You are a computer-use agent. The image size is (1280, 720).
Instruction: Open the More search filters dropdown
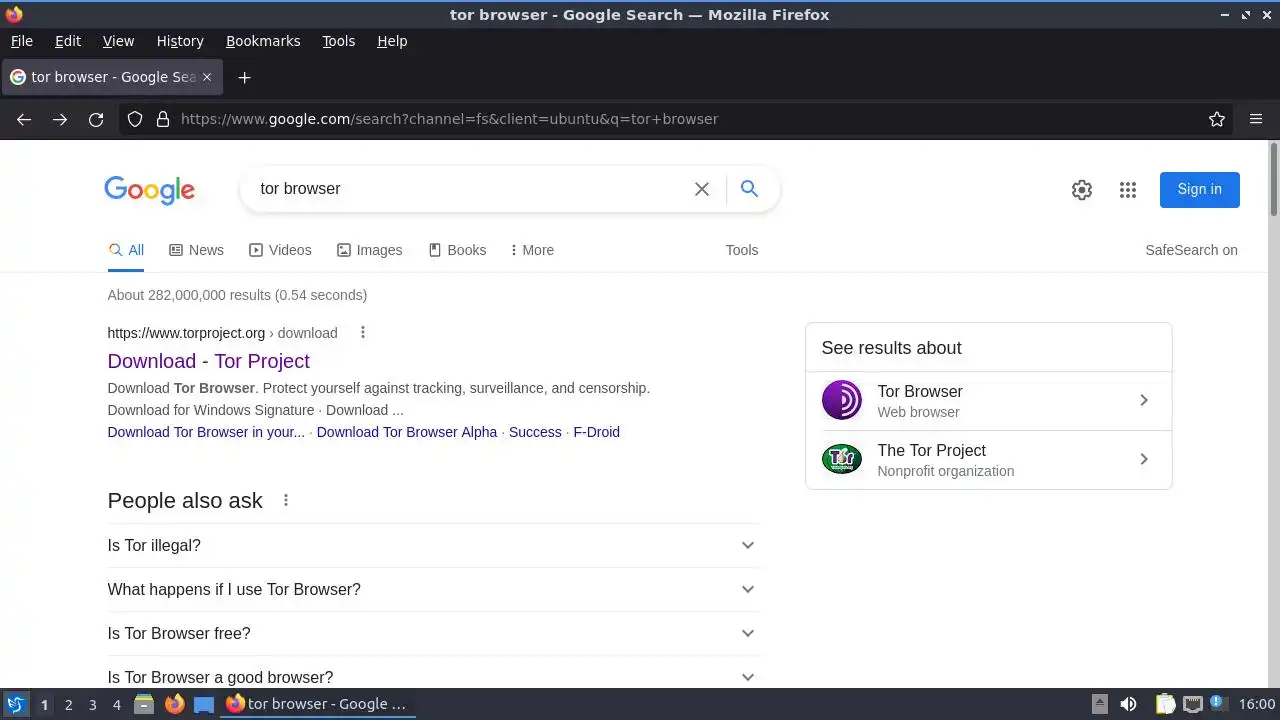(x=531, y=250)
